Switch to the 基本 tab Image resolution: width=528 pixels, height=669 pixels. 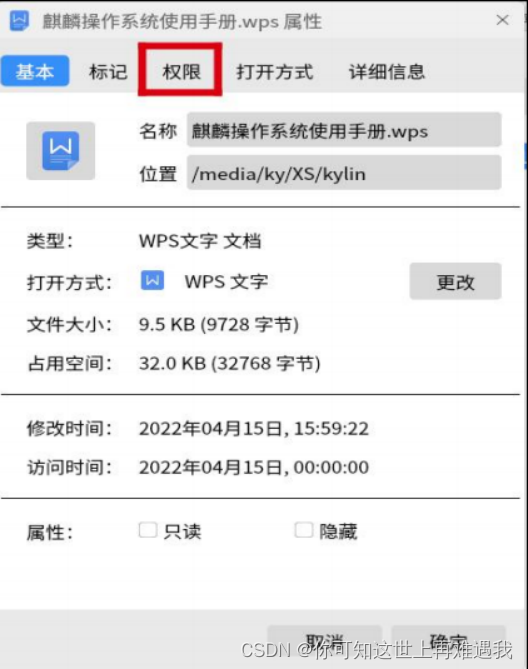tap(35, 71)
